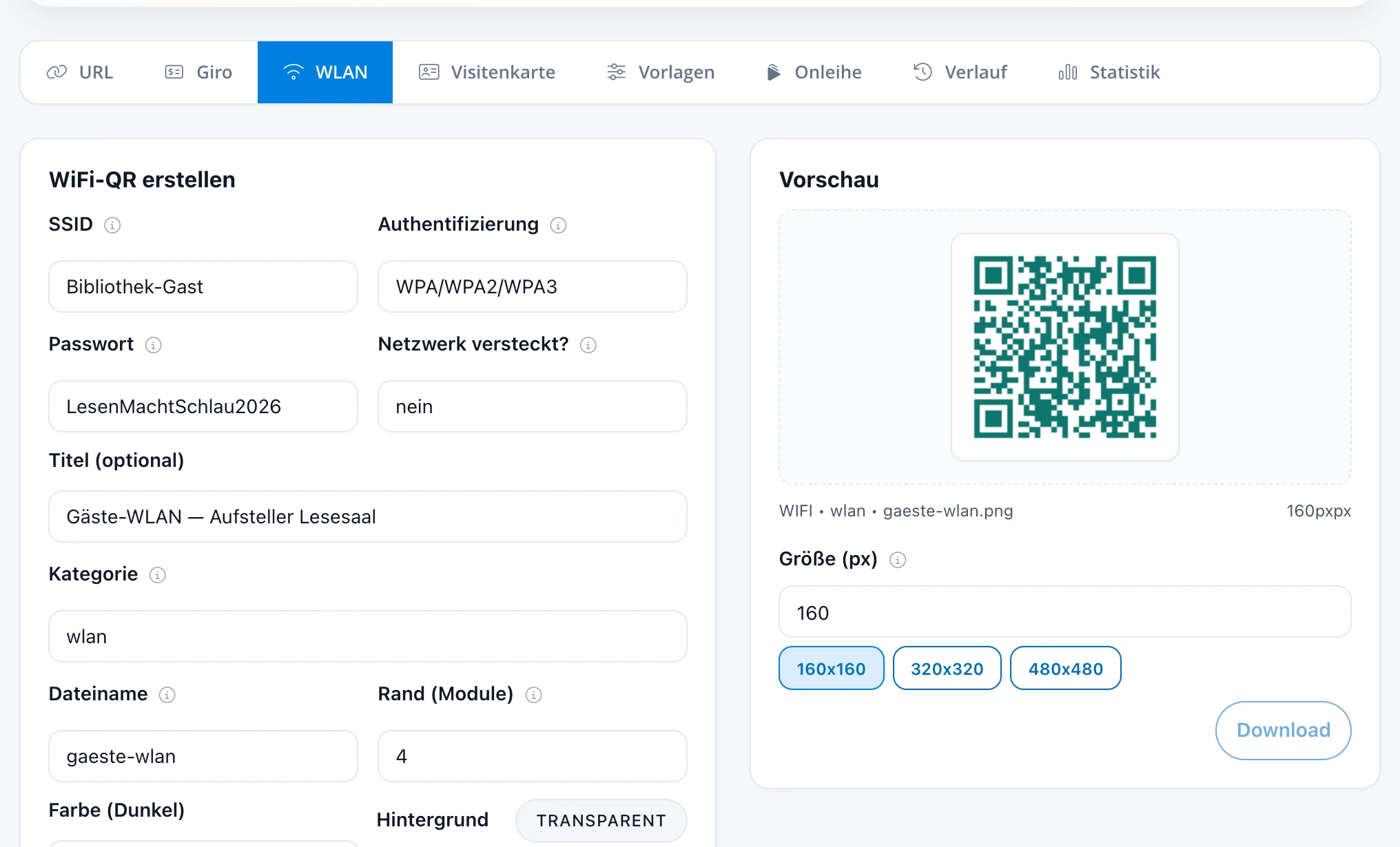Edit the SSID field Bibliothek-Gast
Viewport: 1400px width, 847px height.
(203, 286)
